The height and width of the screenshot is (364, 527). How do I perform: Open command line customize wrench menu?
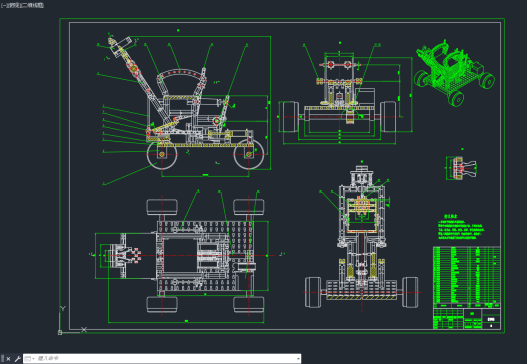coord(17,359)
